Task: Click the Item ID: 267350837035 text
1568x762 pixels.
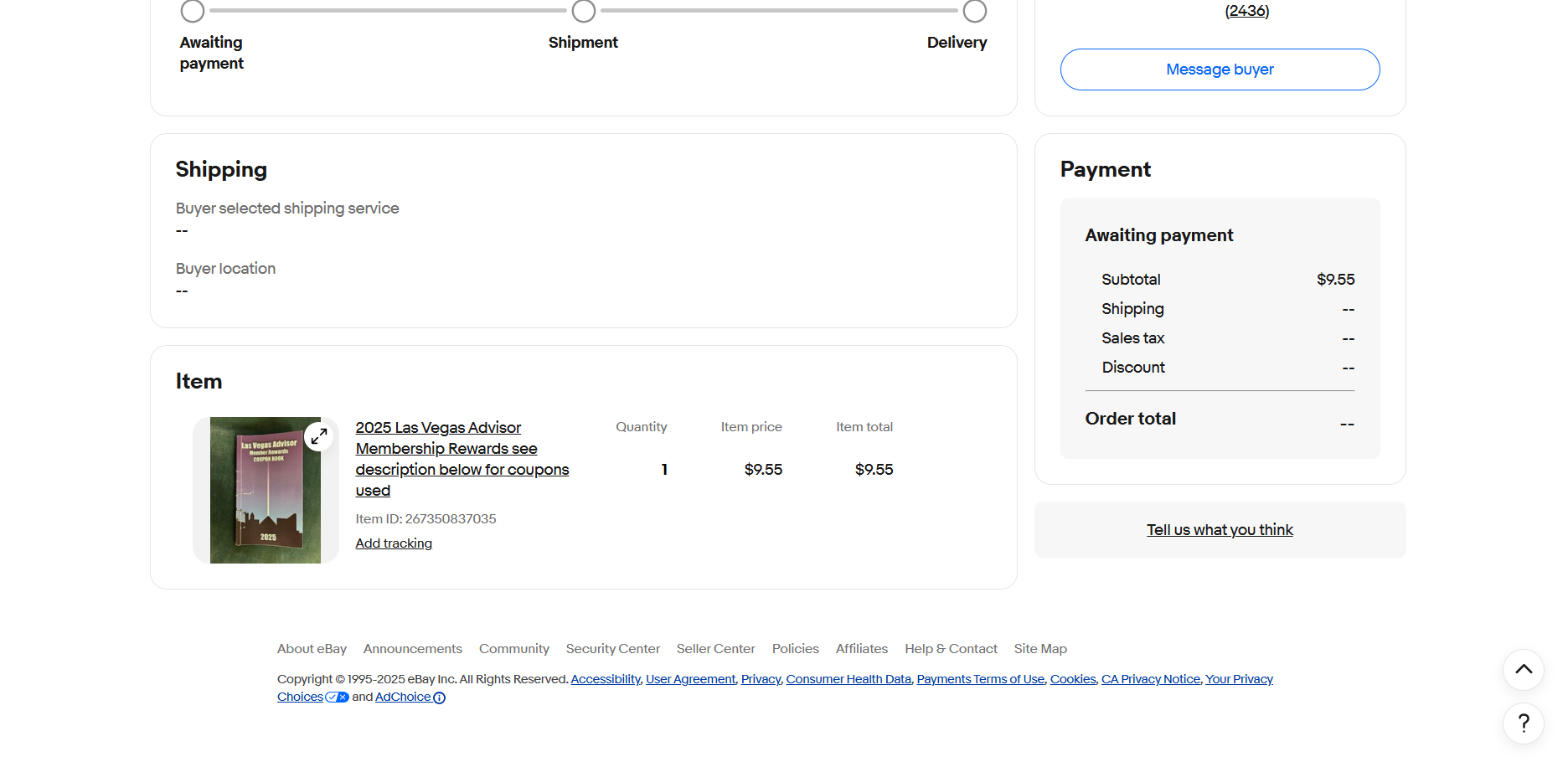Action: click(x=426, y=519)
